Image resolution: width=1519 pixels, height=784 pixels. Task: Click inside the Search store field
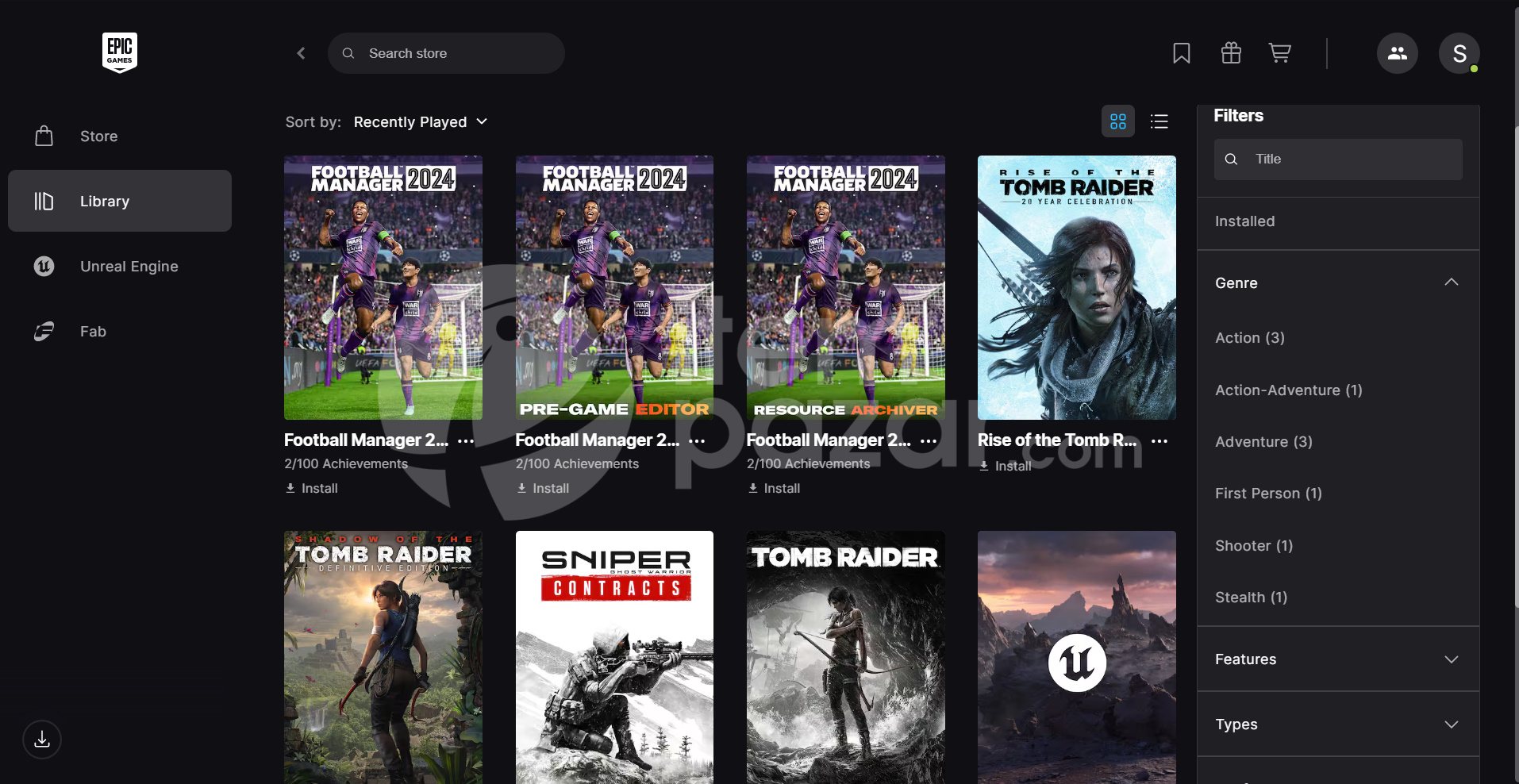(446, 53)
